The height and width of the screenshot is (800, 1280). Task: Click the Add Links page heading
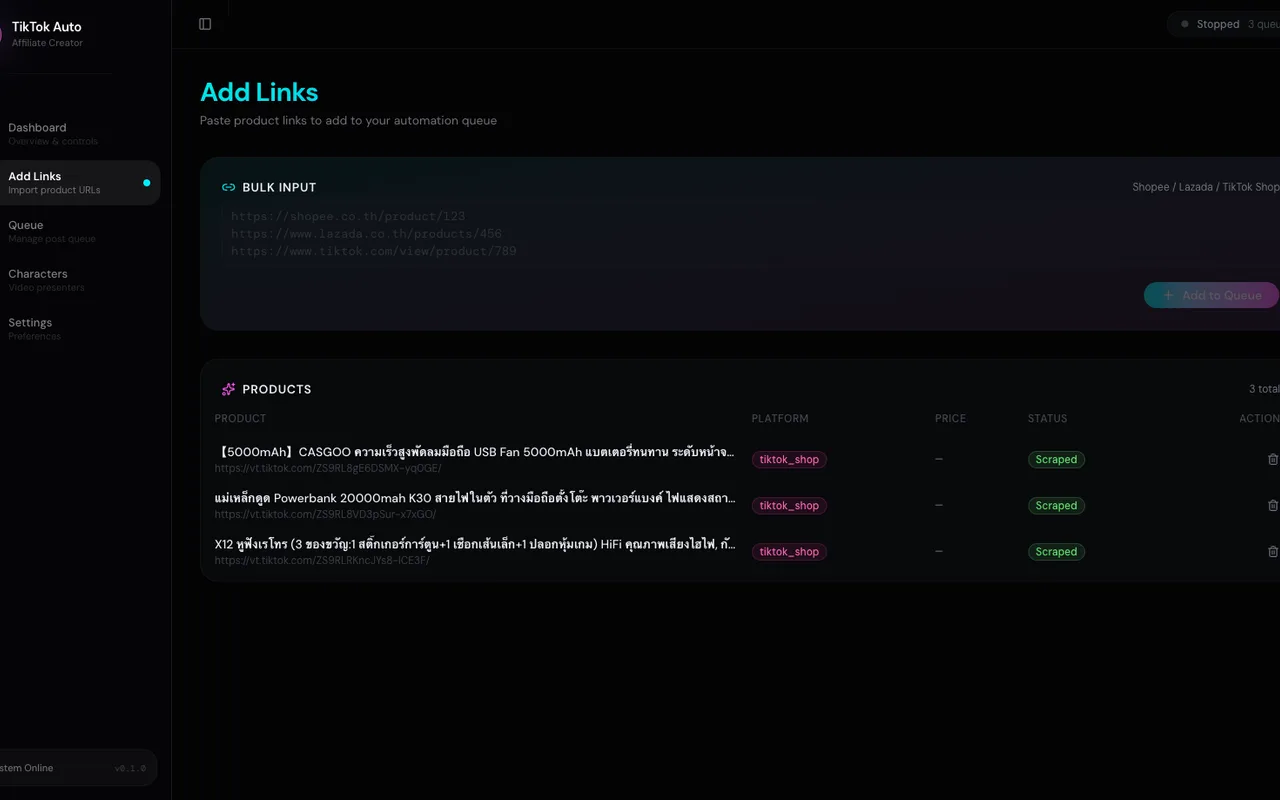pos(259,92)
